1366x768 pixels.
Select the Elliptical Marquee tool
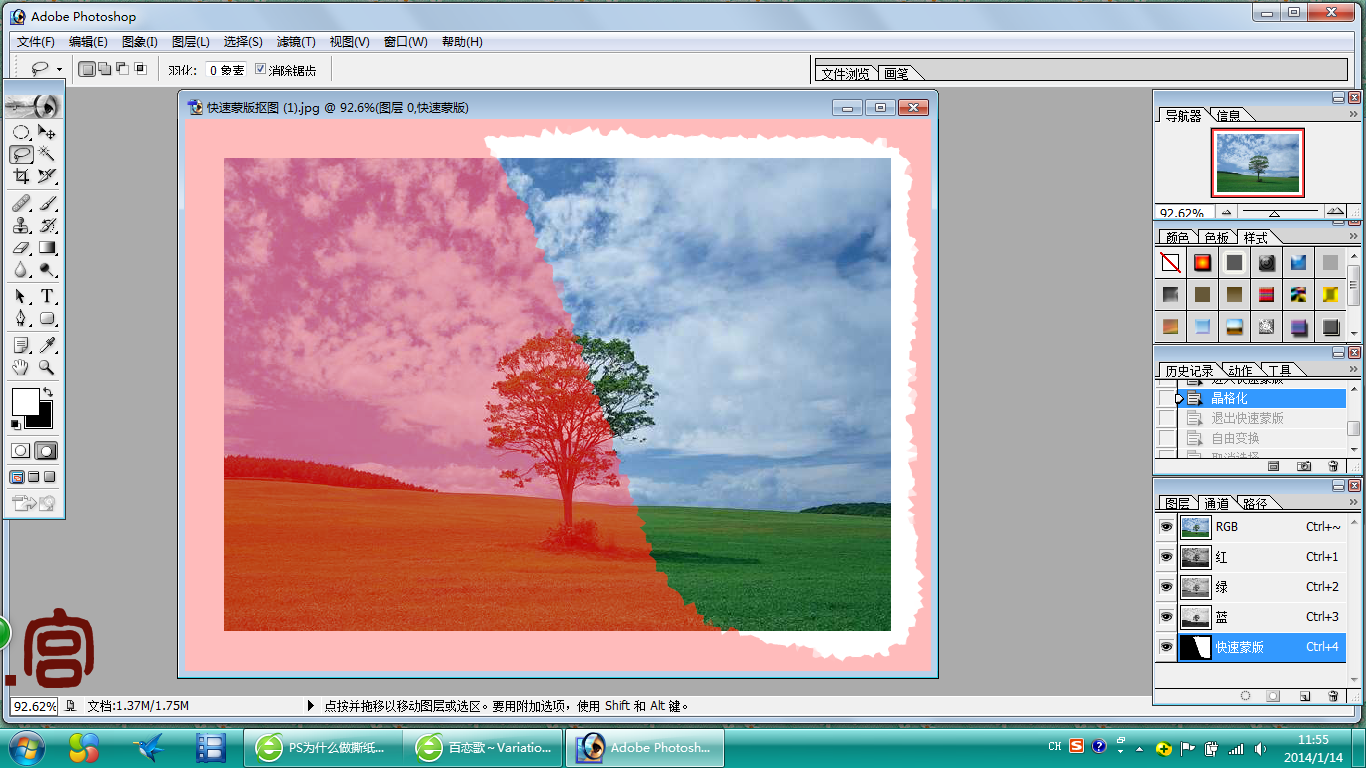(x=21, y=132)
